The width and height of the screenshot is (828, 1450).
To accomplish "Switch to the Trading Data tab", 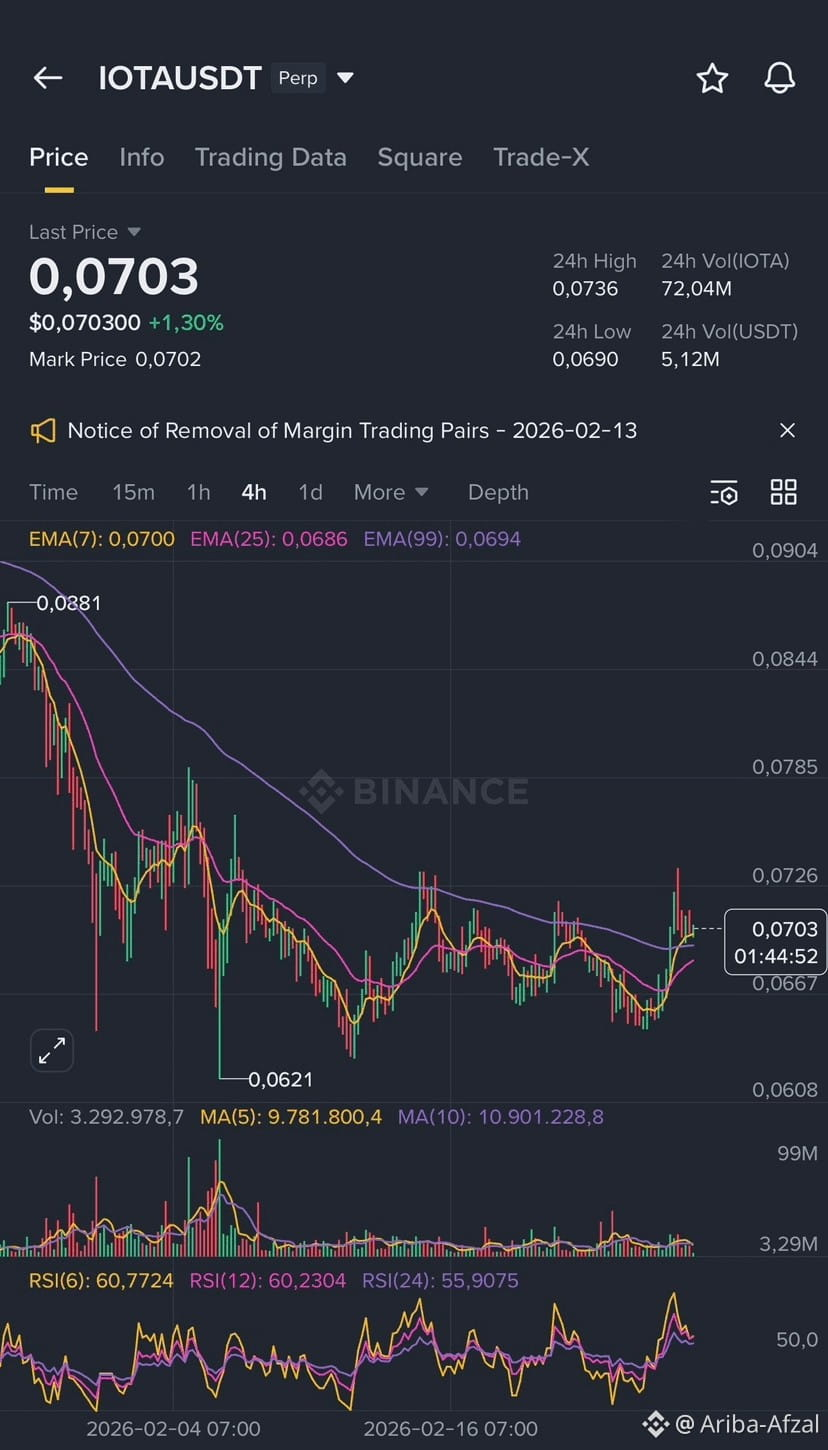I will click(x=270, y=157).
